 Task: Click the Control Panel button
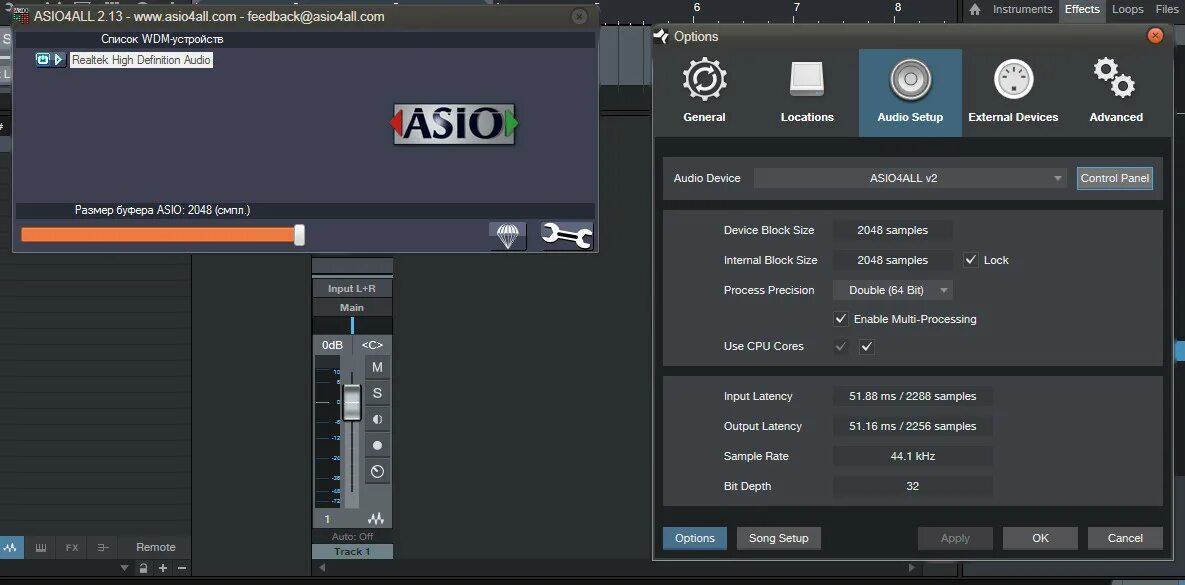click(1115, 178)
